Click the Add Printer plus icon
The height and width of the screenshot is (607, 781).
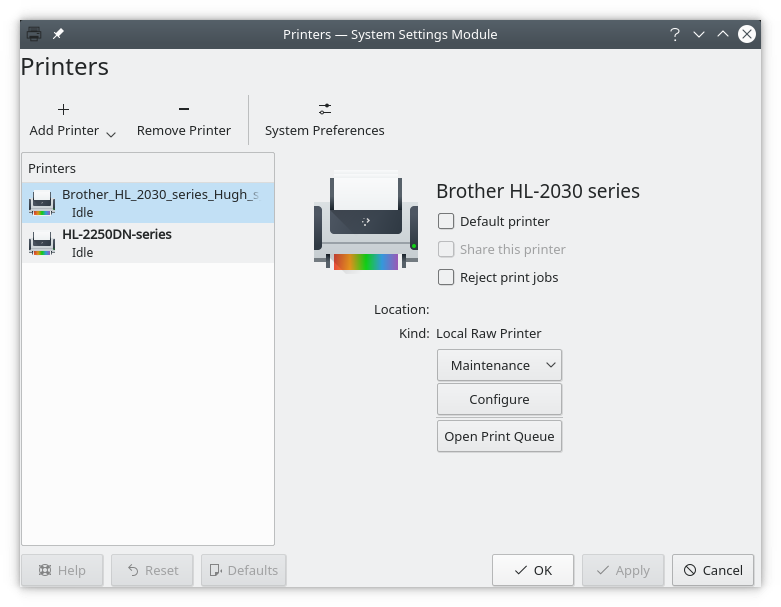click(x=64, y=109)
